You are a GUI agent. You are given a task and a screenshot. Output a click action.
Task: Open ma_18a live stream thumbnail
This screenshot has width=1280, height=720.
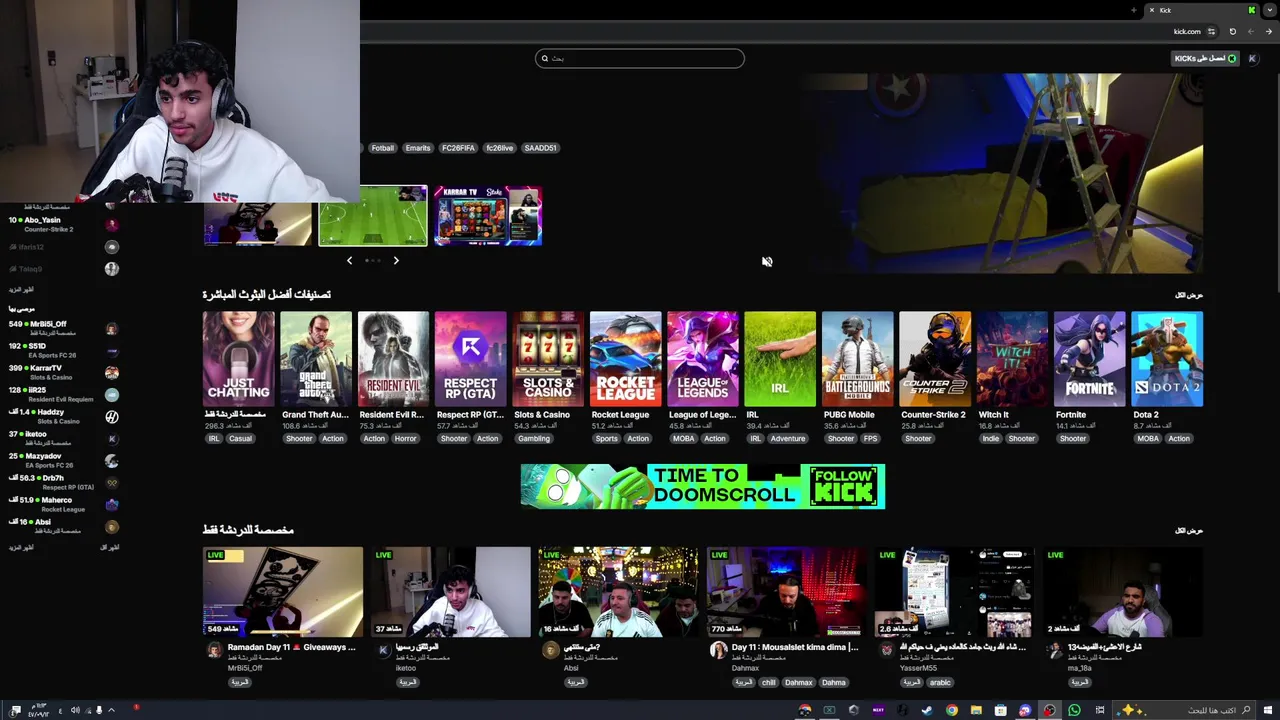pos(1123,592)
